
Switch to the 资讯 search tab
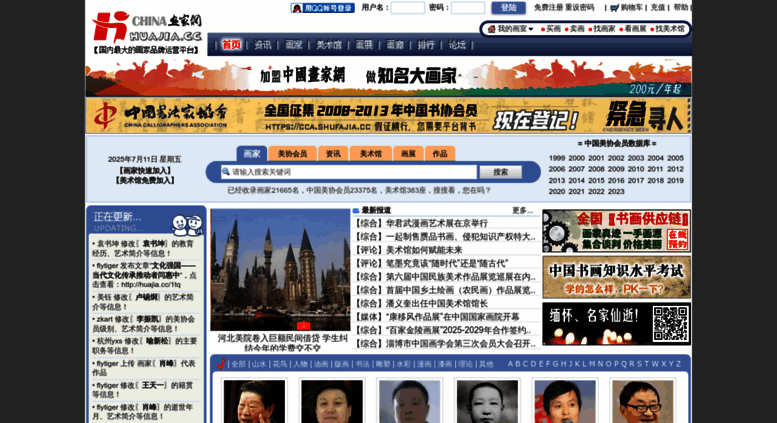(333, 154)
